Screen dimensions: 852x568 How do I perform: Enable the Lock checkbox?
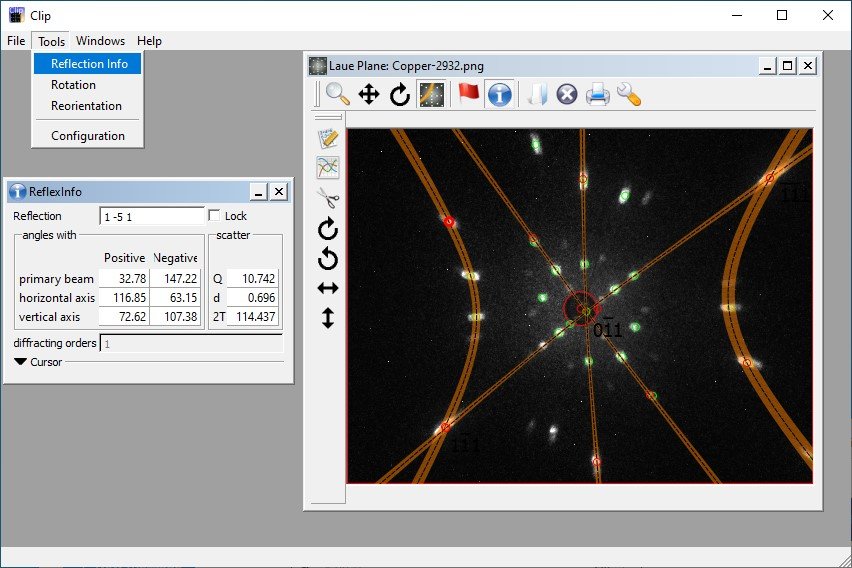(x=214, y=216)
